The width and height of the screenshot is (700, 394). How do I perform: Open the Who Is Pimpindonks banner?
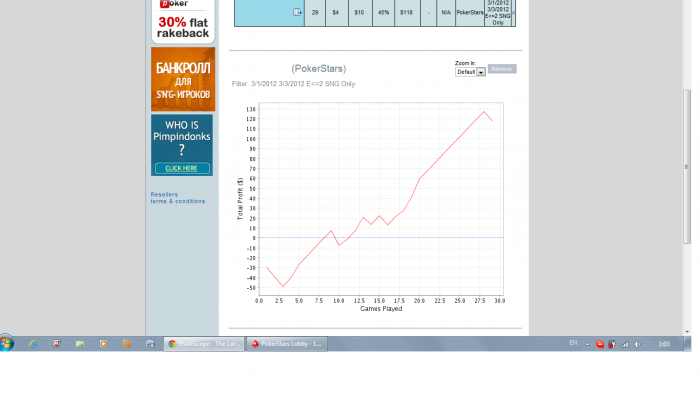click(182, 145)
